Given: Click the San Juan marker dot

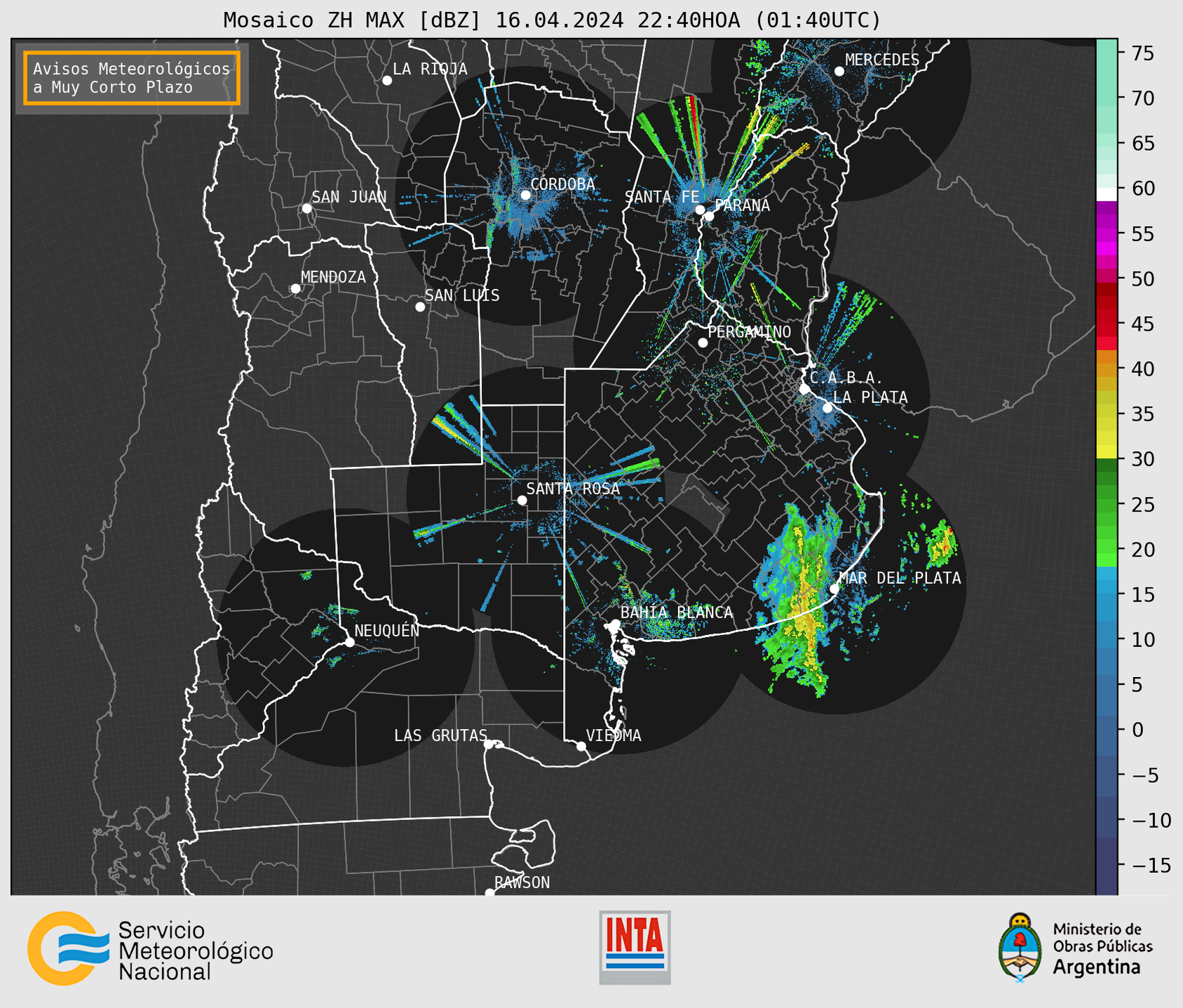Looking at the screenshot, I should coord(306,208).
